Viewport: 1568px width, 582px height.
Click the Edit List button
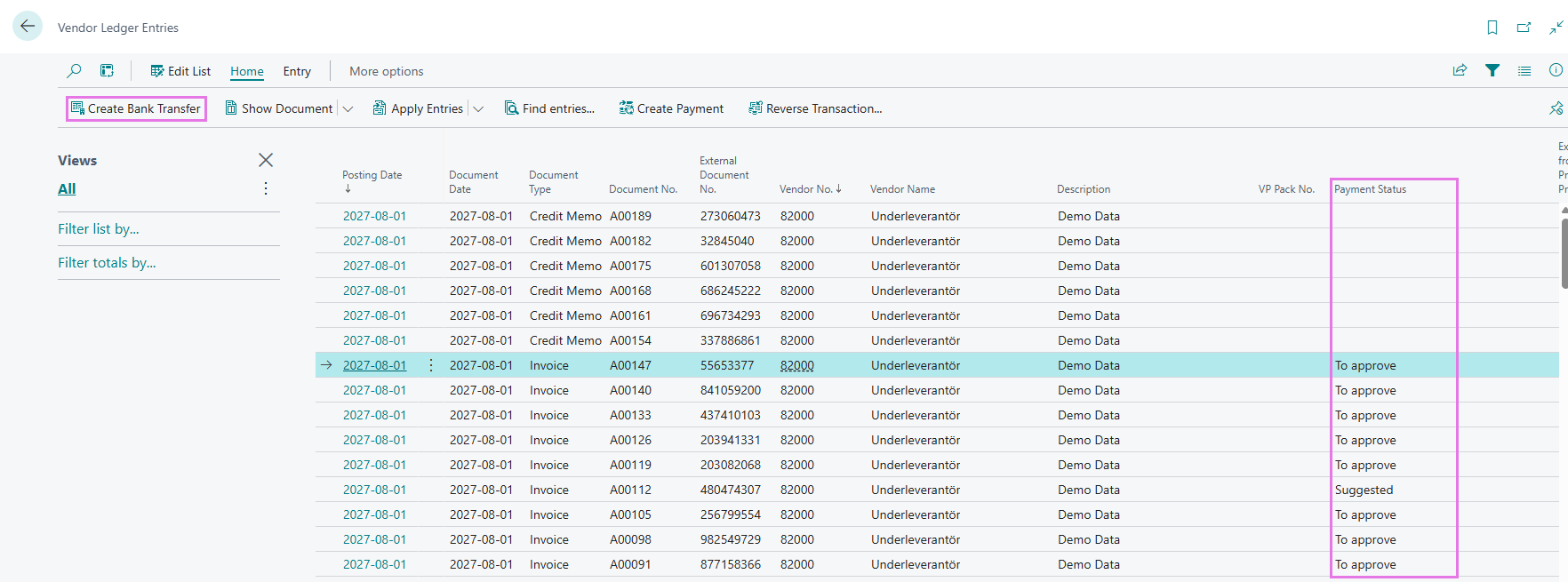[180, 71]
